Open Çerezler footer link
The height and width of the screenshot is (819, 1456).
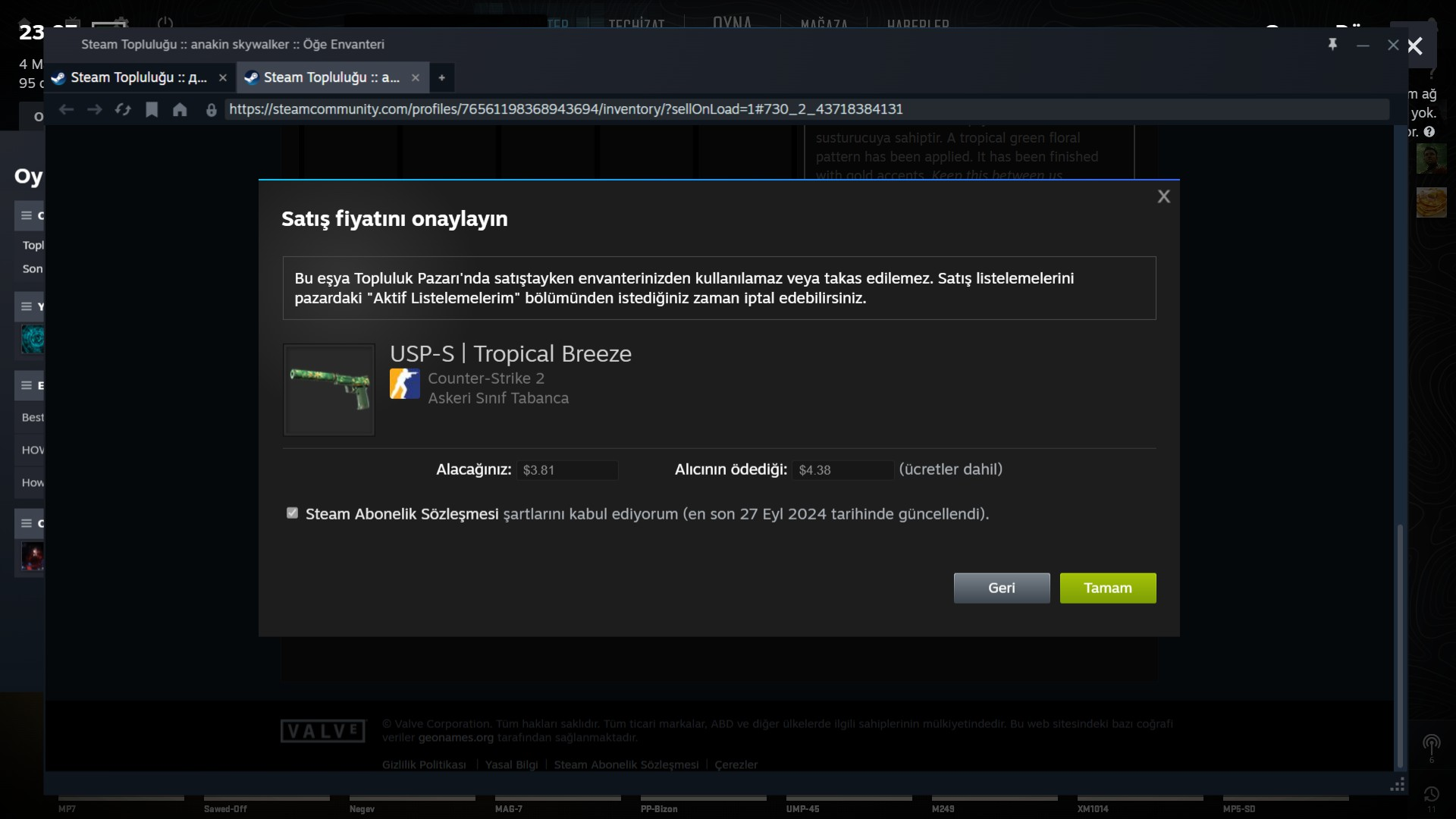[736, 764]
